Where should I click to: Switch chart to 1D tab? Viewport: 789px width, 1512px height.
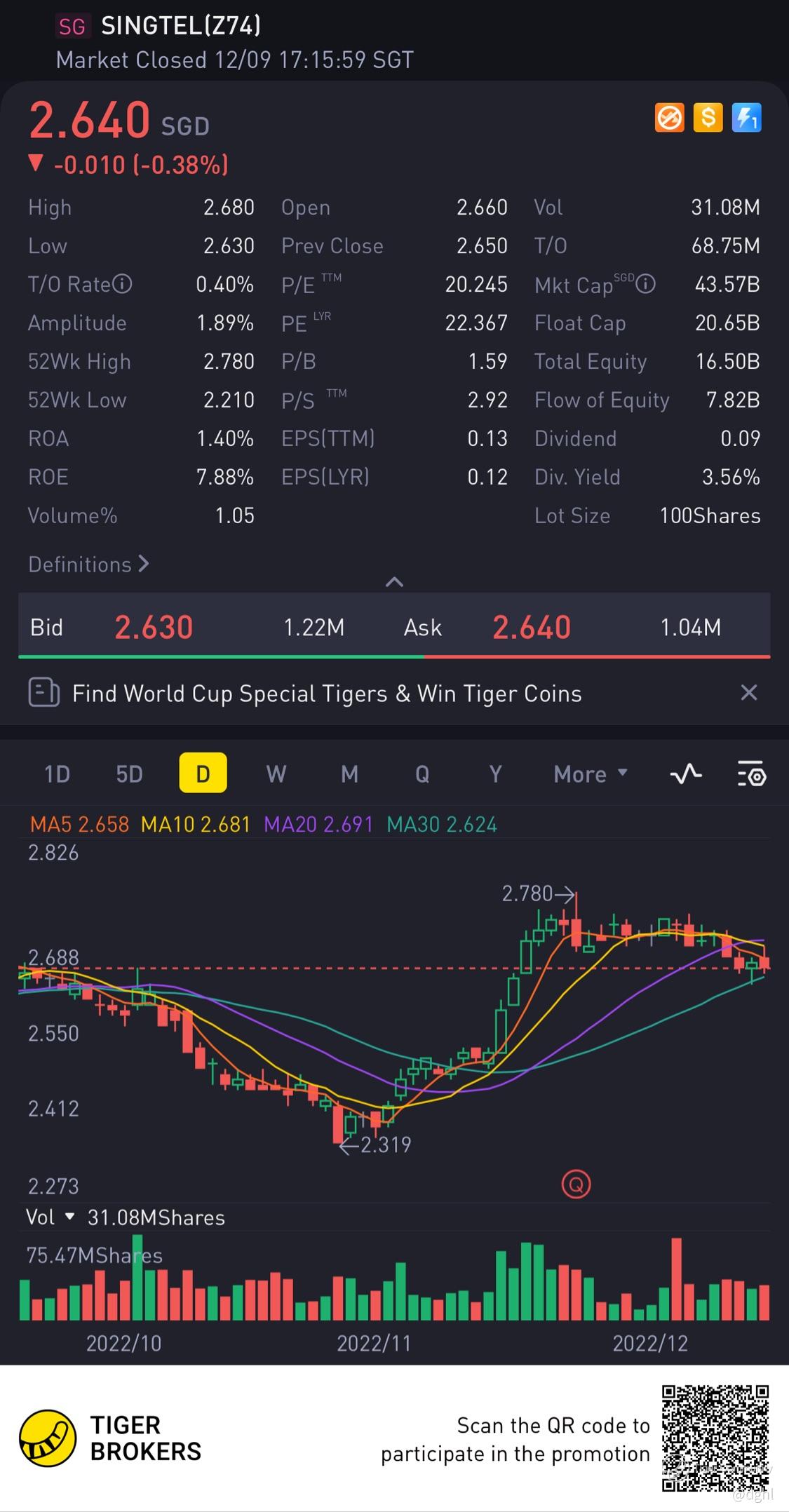pyautogui.click(x=57, y=774)
